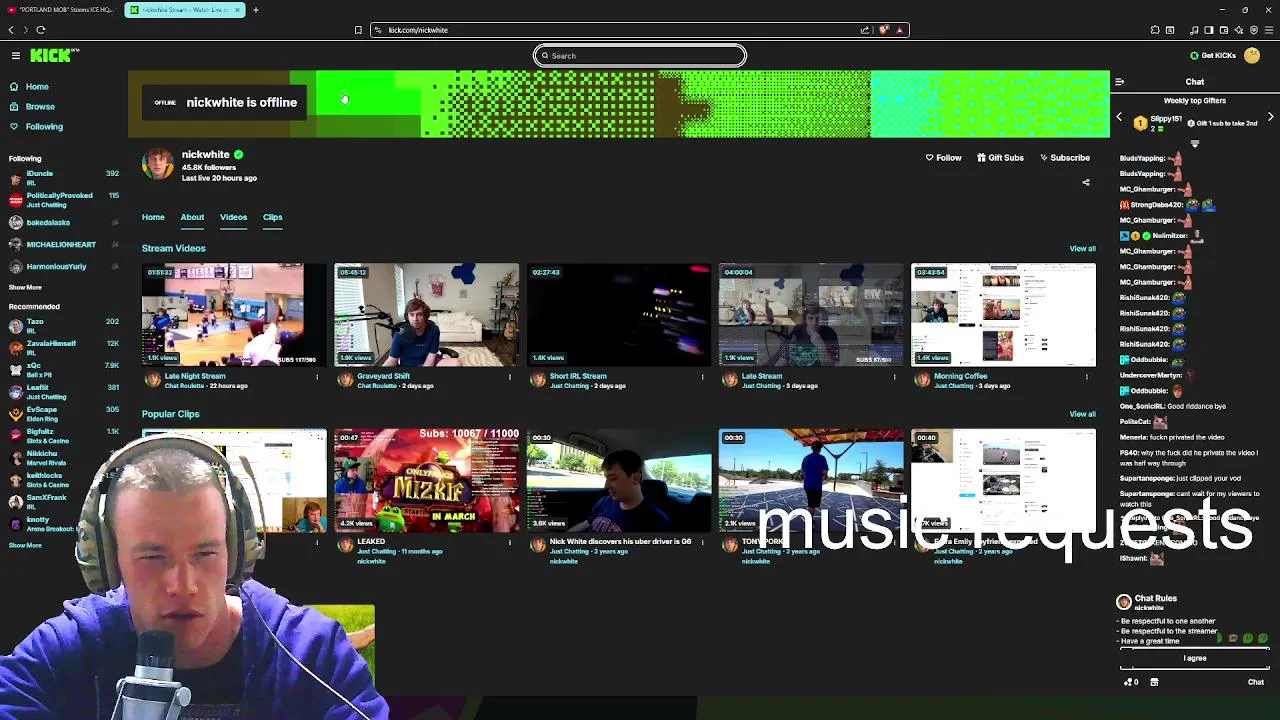Open the Late Night Stream video thumbnail
This screenshot has height=720, width=1280.
coord(234,315)
